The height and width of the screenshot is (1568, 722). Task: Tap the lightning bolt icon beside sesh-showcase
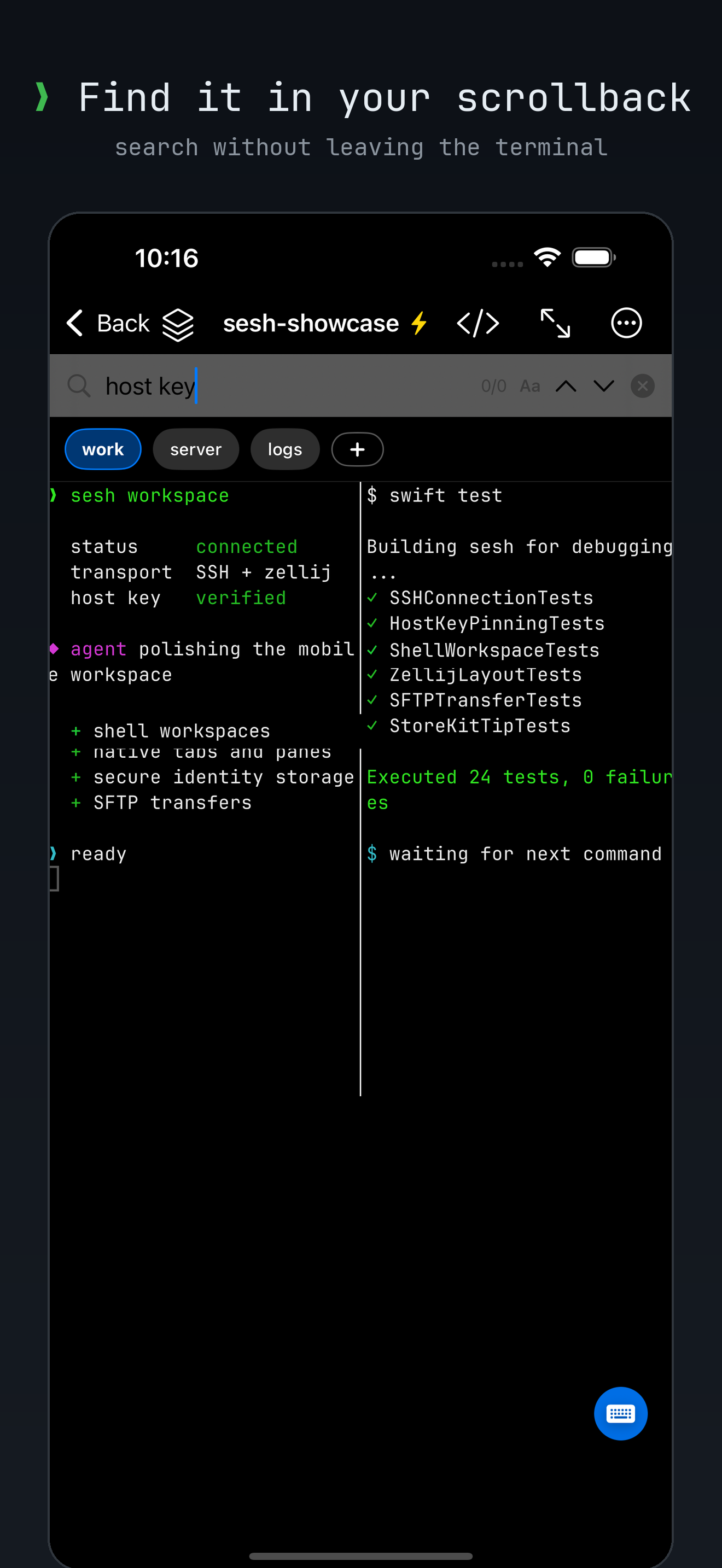419,323
